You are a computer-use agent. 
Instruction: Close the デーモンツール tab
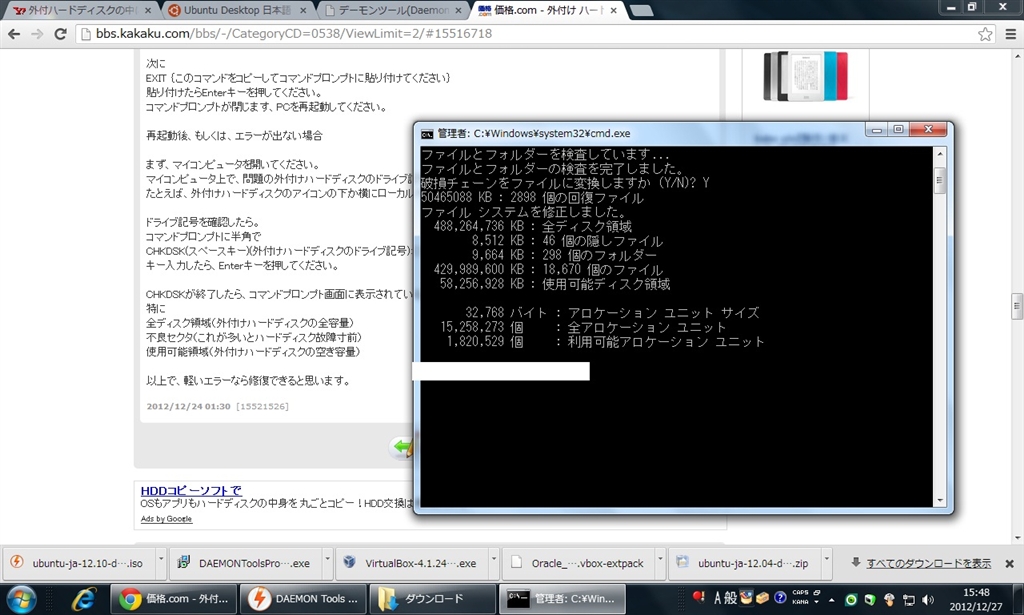click(x=459, y=10)
